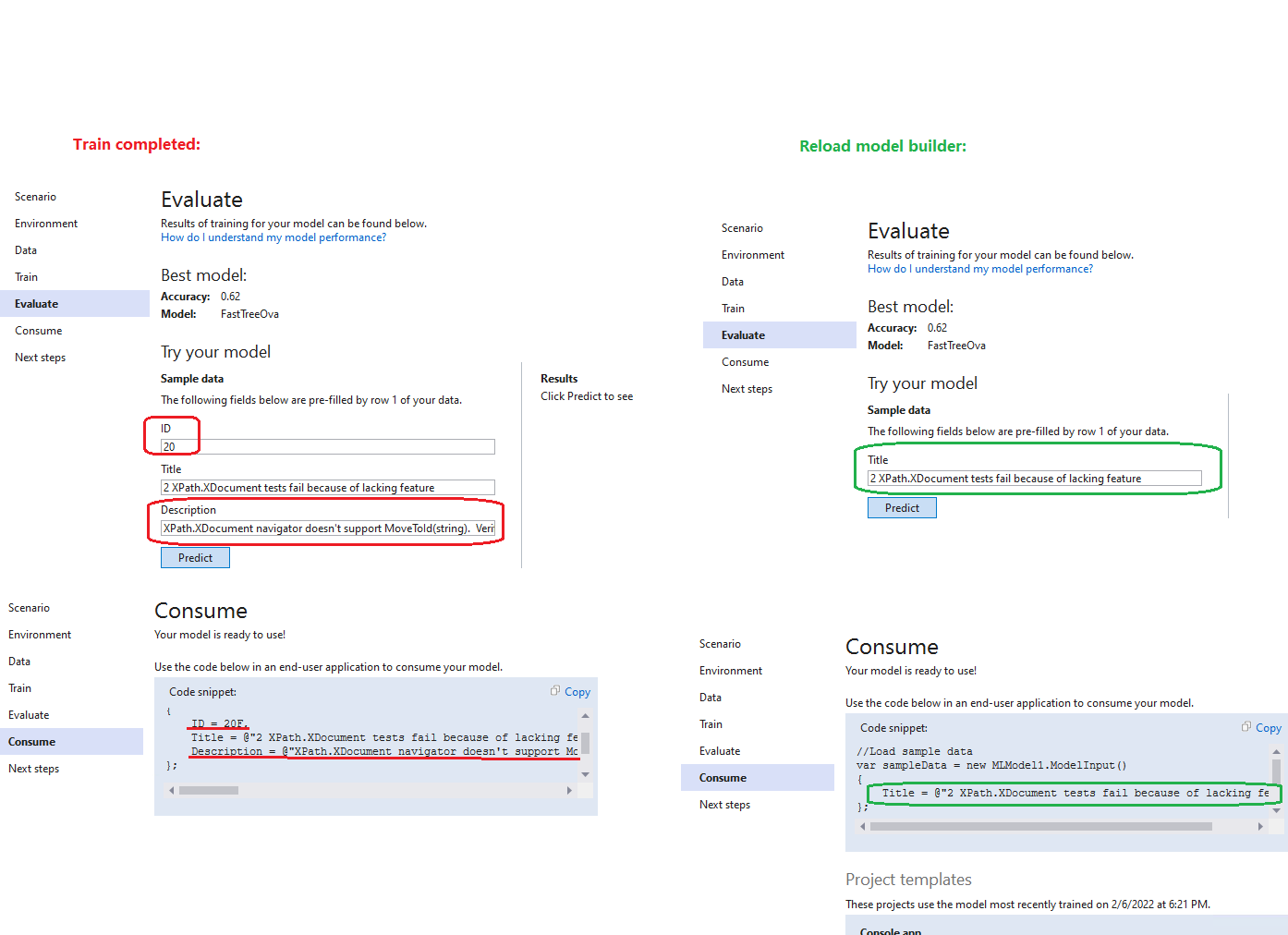Select Next steps in the sidebar
Screen dimensions: 1288x935
click(40, 357)
